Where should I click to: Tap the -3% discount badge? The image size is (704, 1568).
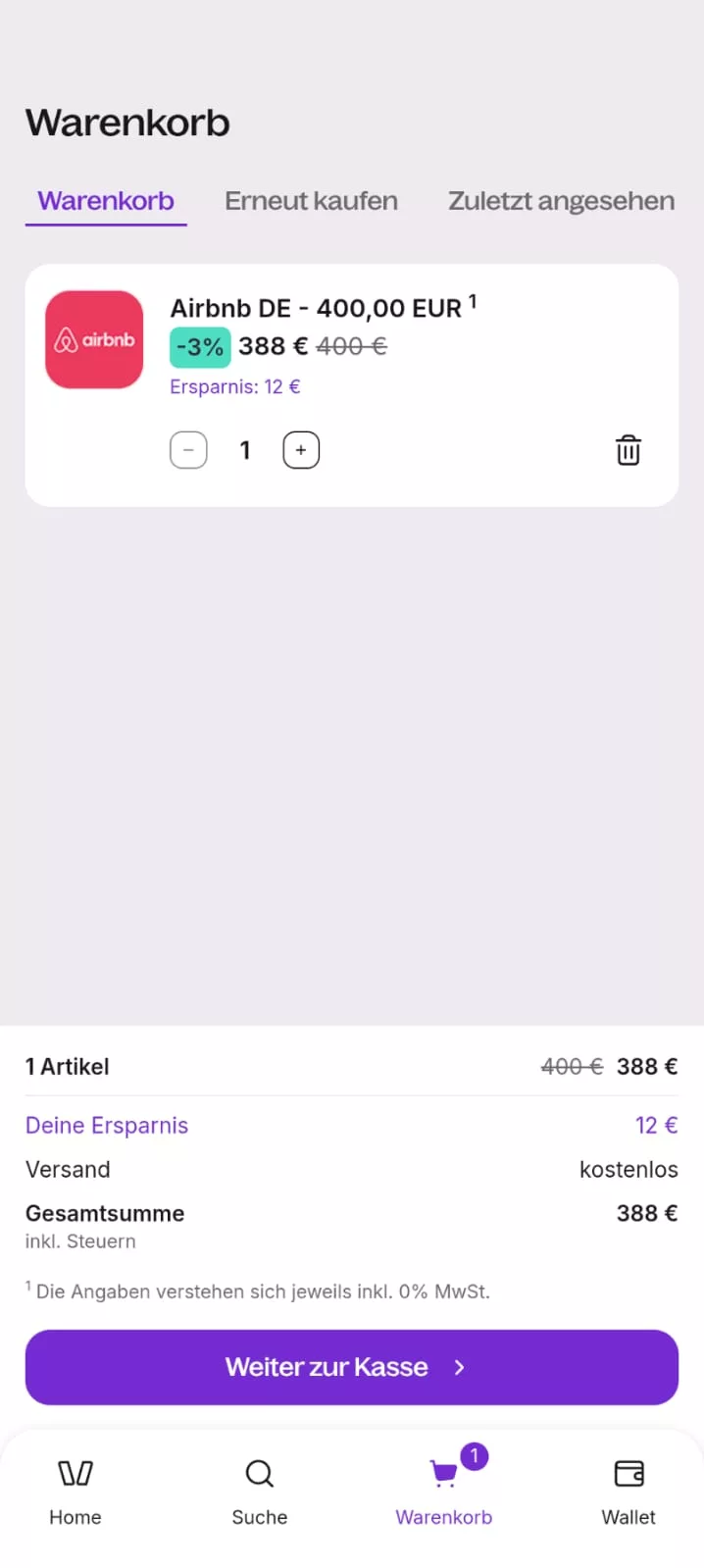[x=200, y=347]
